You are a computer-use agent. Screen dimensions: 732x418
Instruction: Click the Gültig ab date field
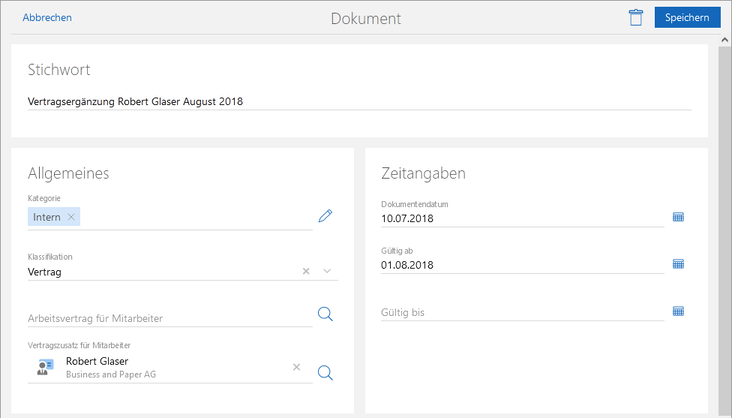pyautogui.click(x=520, y=265)
